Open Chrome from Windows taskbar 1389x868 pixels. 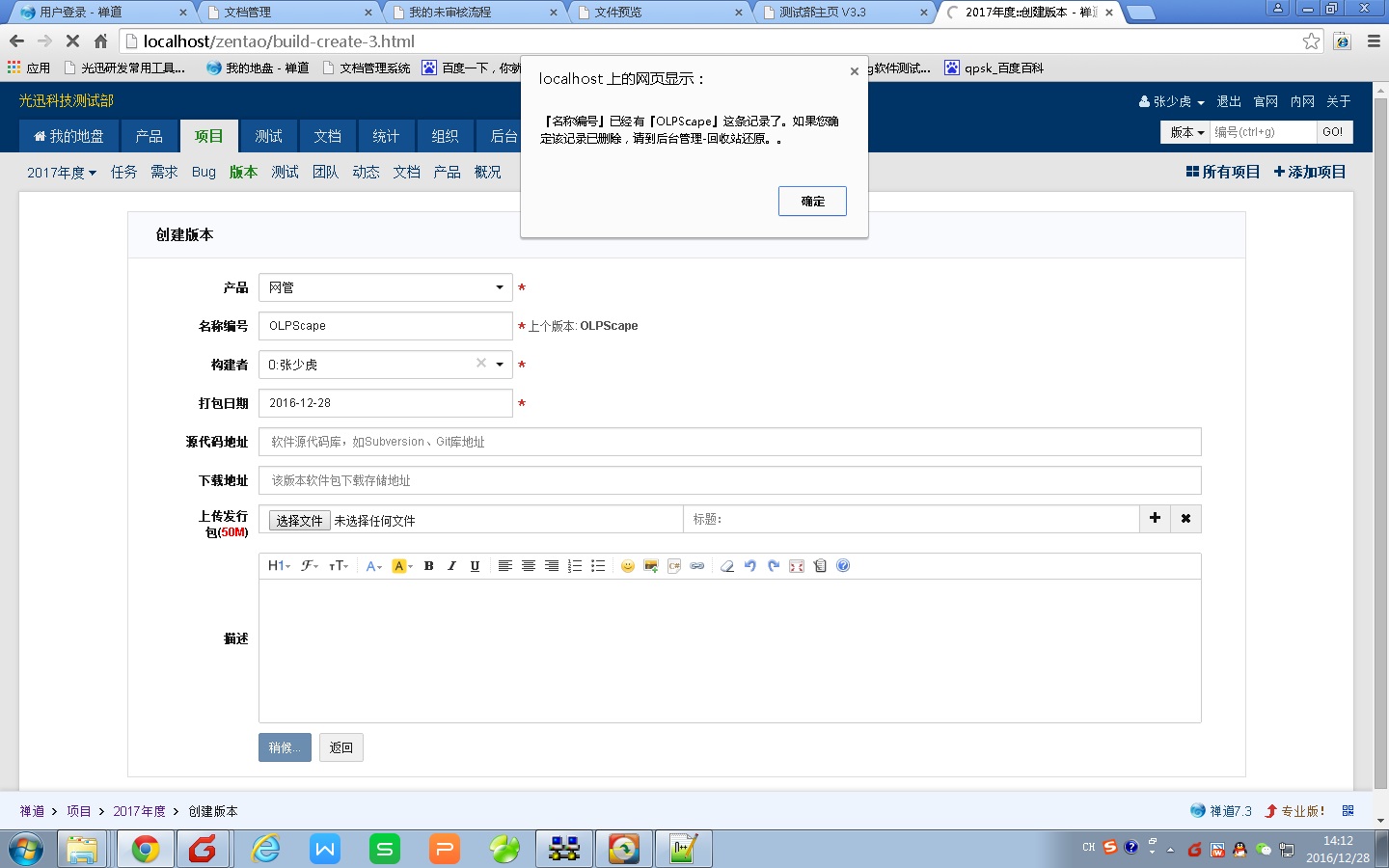point(146,849)
